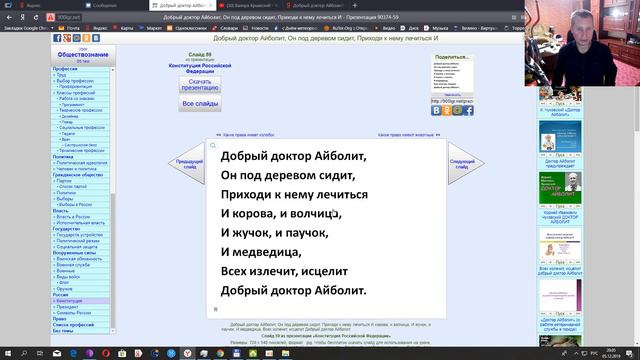The width and height of the screenshot is (640, 360).
Task: Open Новости bookmark
Action: tap(256, 28)
